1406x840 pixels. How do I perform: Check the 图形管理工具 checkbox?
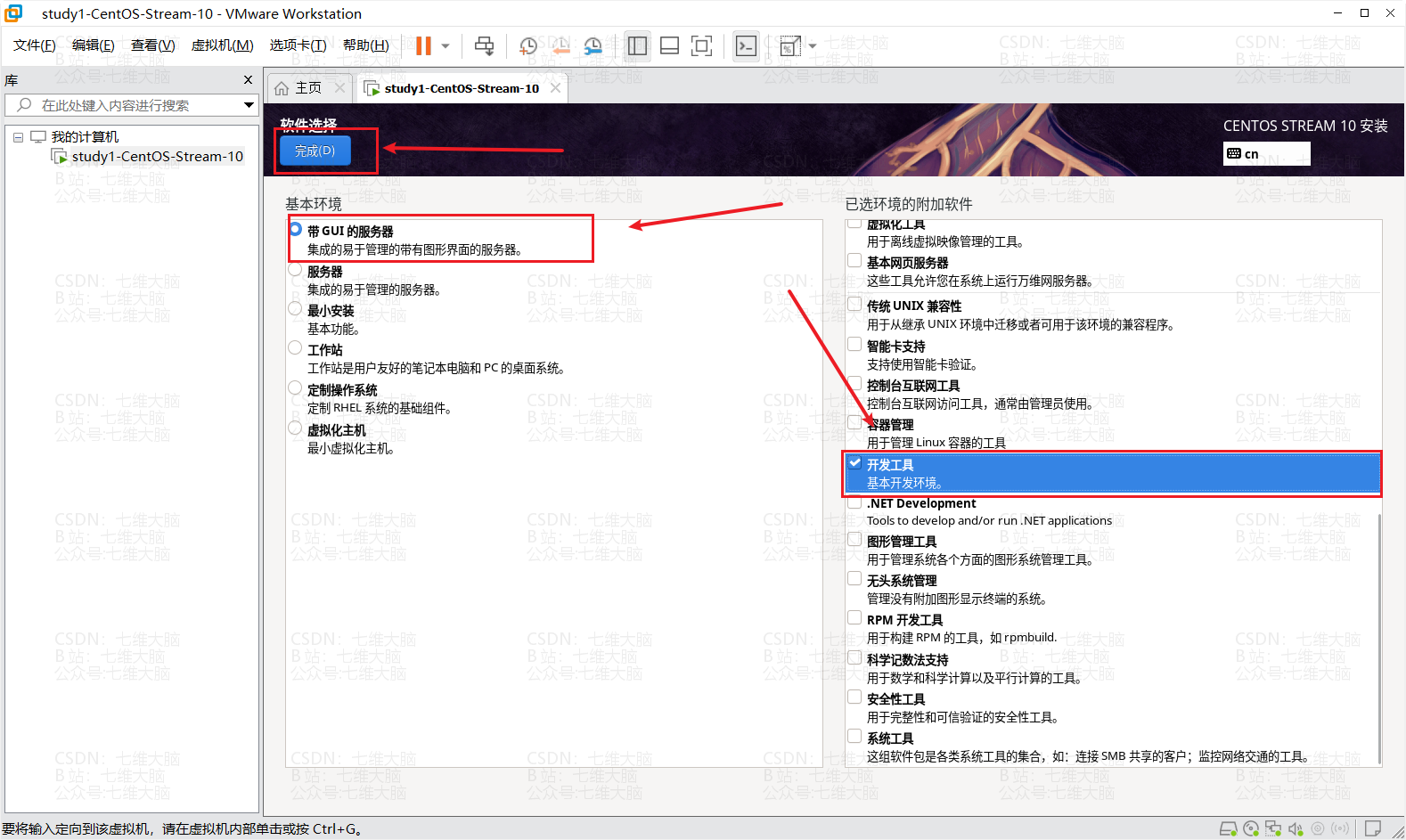(854, 539)
